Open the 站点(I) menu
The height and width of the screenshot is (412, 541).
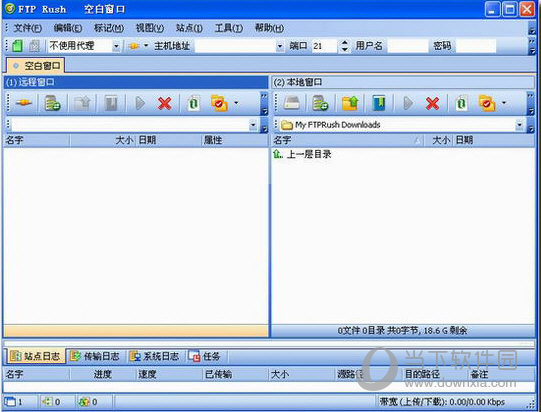[189, 28]
